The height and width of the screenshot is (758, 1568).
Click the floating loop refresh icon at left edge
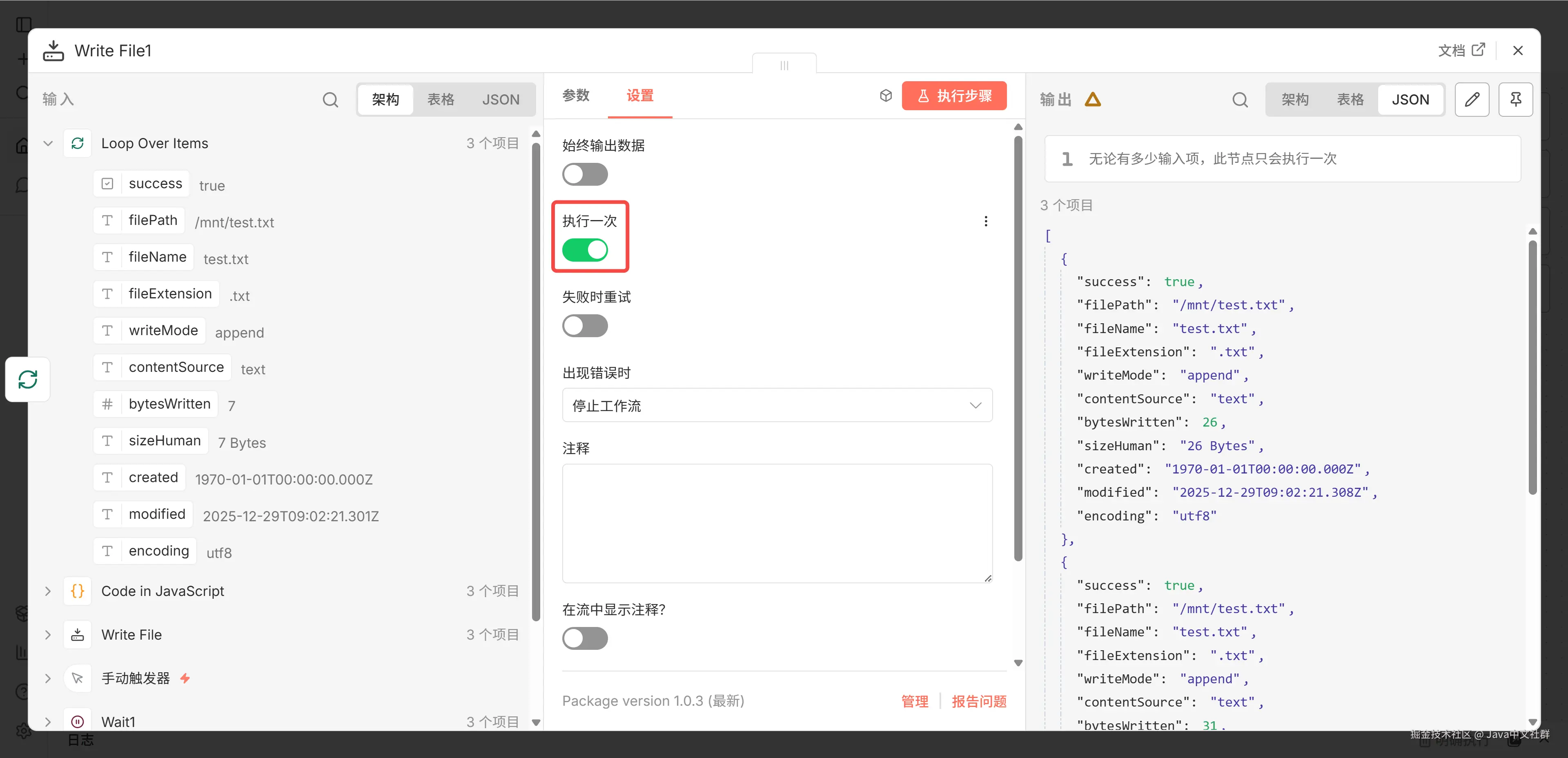(27, 379)
